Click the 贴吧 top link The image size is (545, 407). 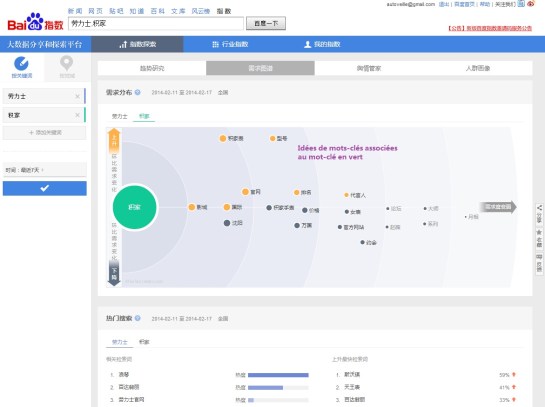(116, 11)
